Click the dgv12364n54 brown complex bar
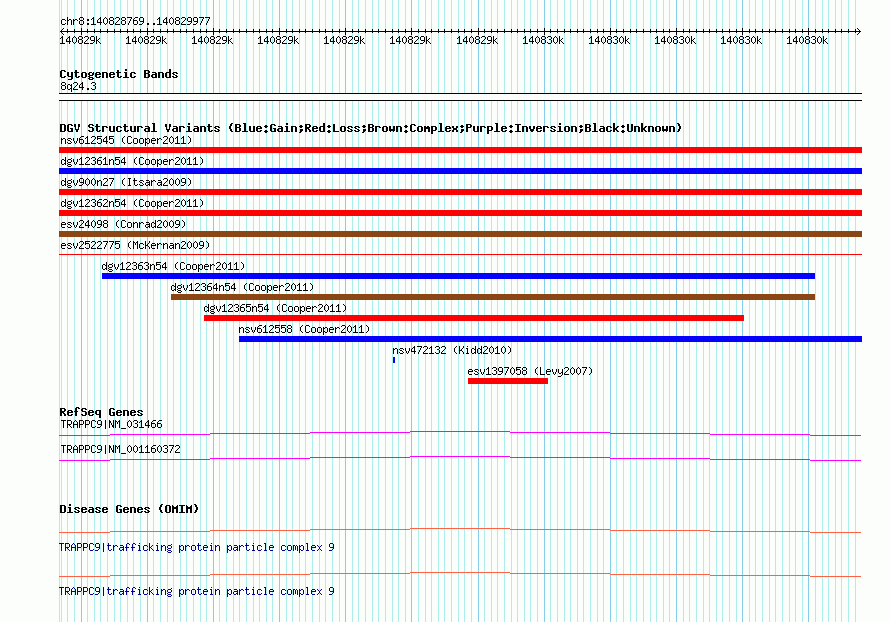This screenshot has width=890, height=622. pos(493,297)
